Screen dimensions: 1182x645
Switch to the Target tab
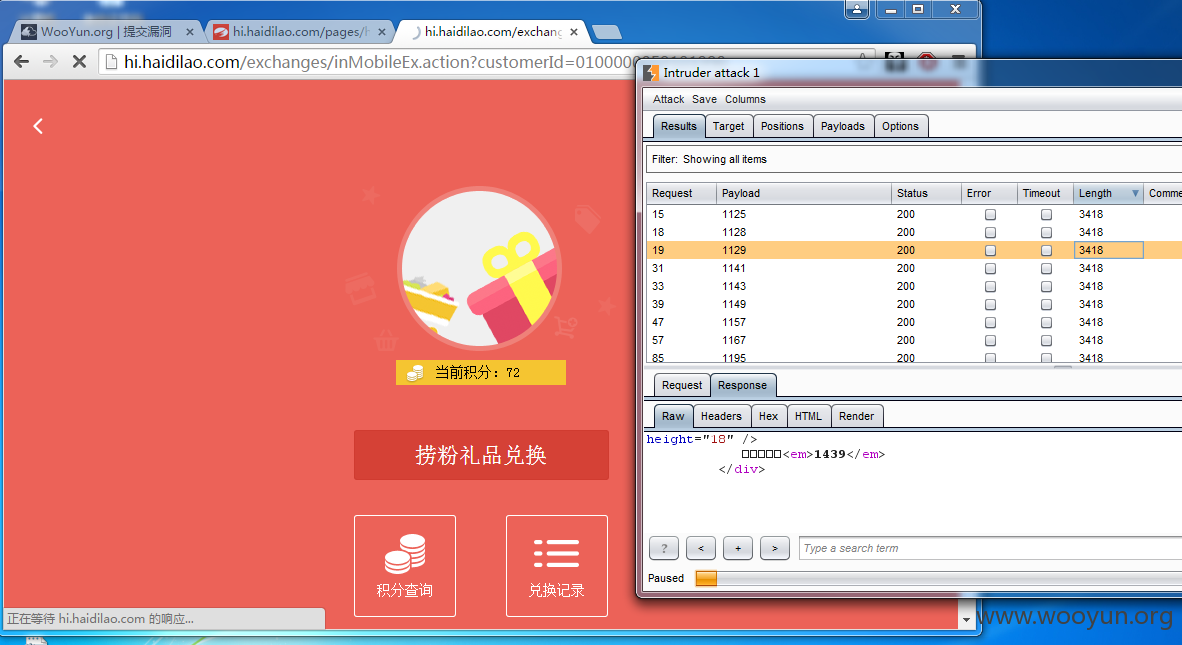(728, 127)
